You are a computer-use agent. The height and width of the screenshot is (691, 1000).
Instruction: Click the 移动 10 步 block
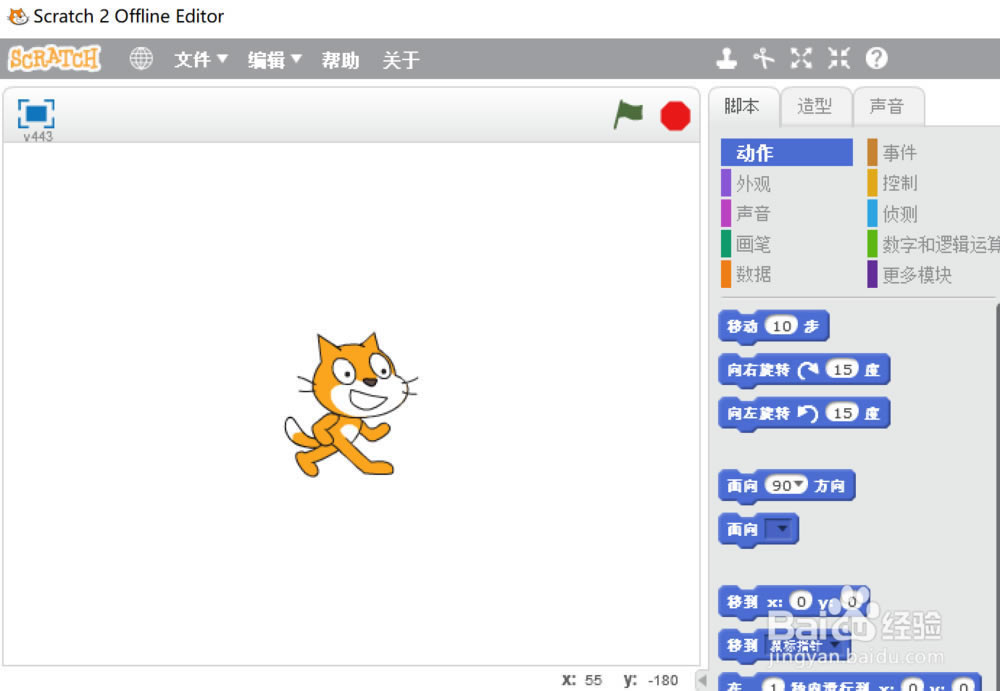click(774, 327)
